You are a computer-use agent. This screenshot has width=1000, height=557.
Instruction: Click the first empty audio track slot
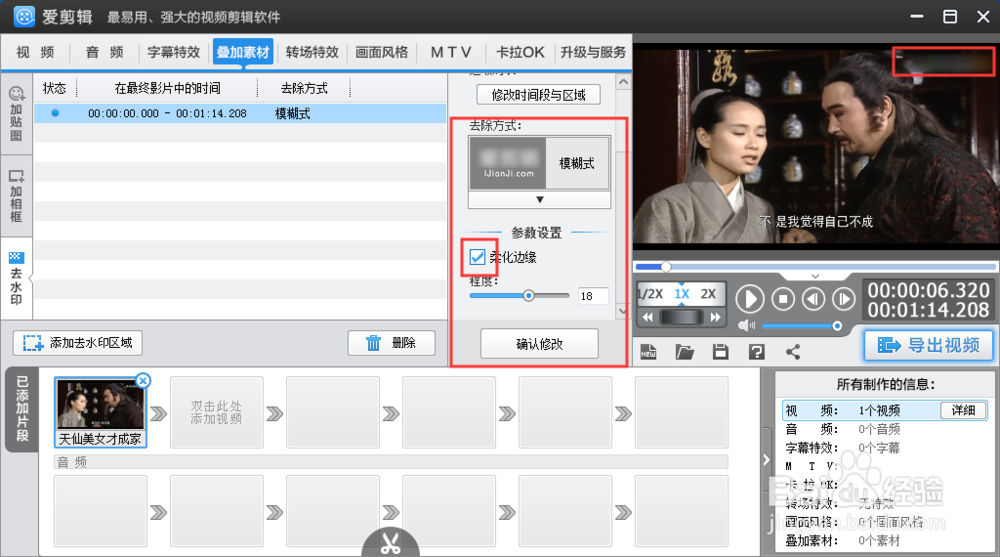[101, 511]
